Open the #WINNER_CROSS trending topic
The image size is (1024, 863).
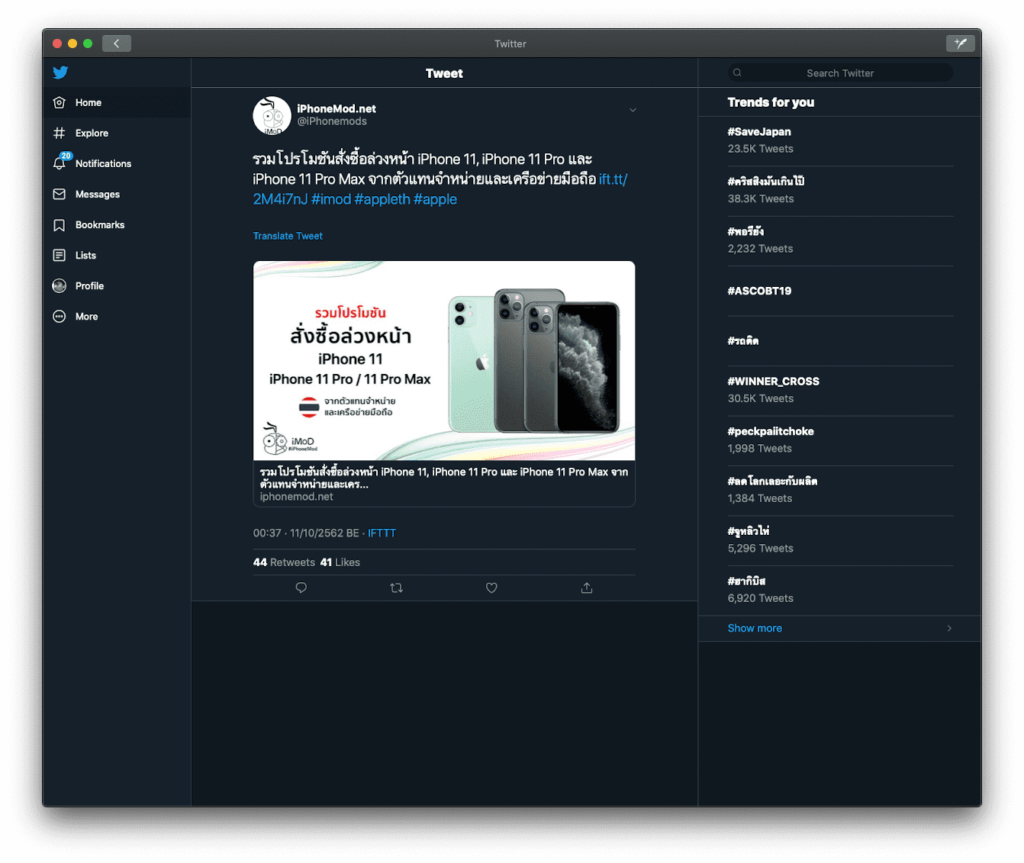pyautogui.click(x=773, y=381)
